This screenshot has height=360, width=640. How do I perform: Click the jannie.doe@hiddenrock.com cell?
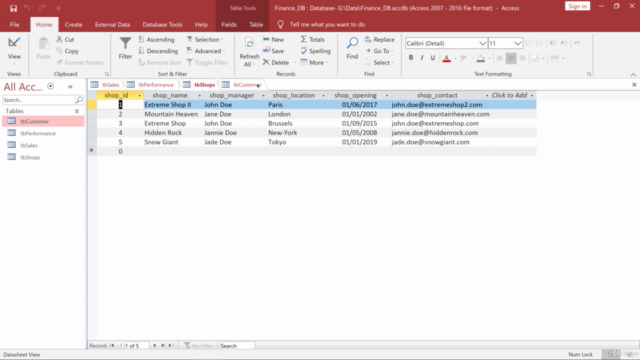click(441, 133)
